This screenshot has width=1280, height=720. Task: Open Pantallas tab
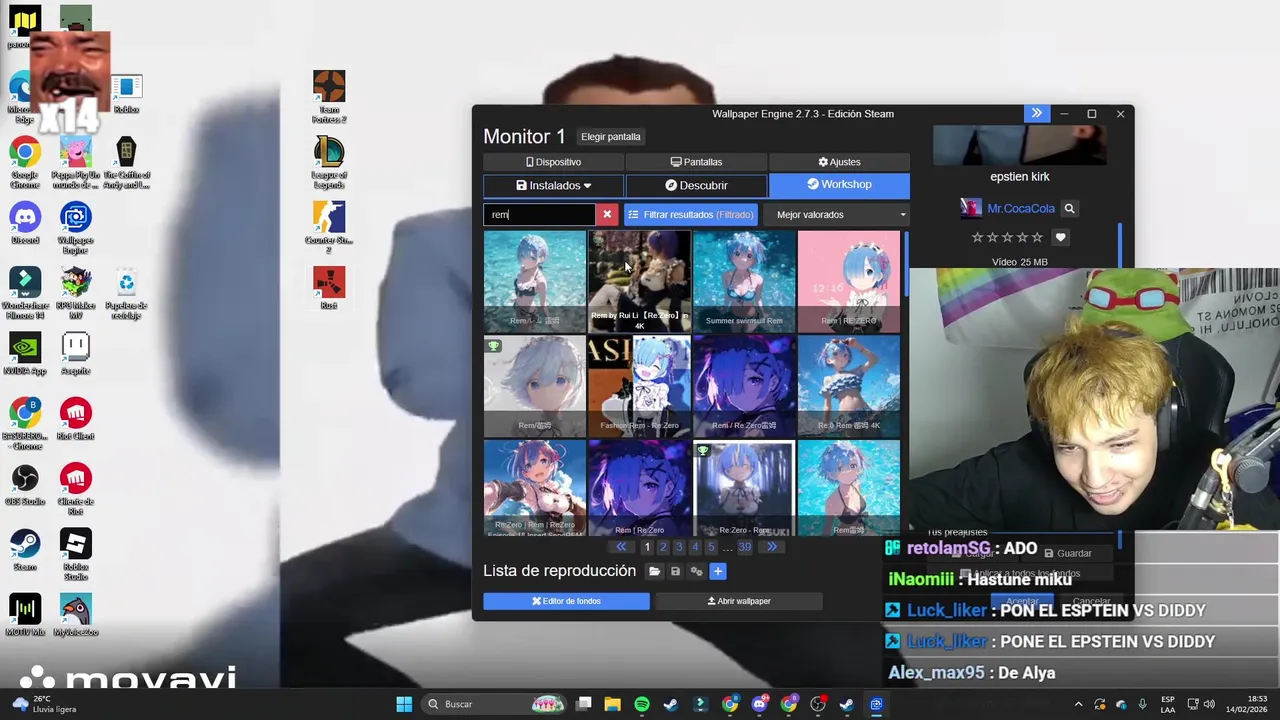[x=696, y=162]
